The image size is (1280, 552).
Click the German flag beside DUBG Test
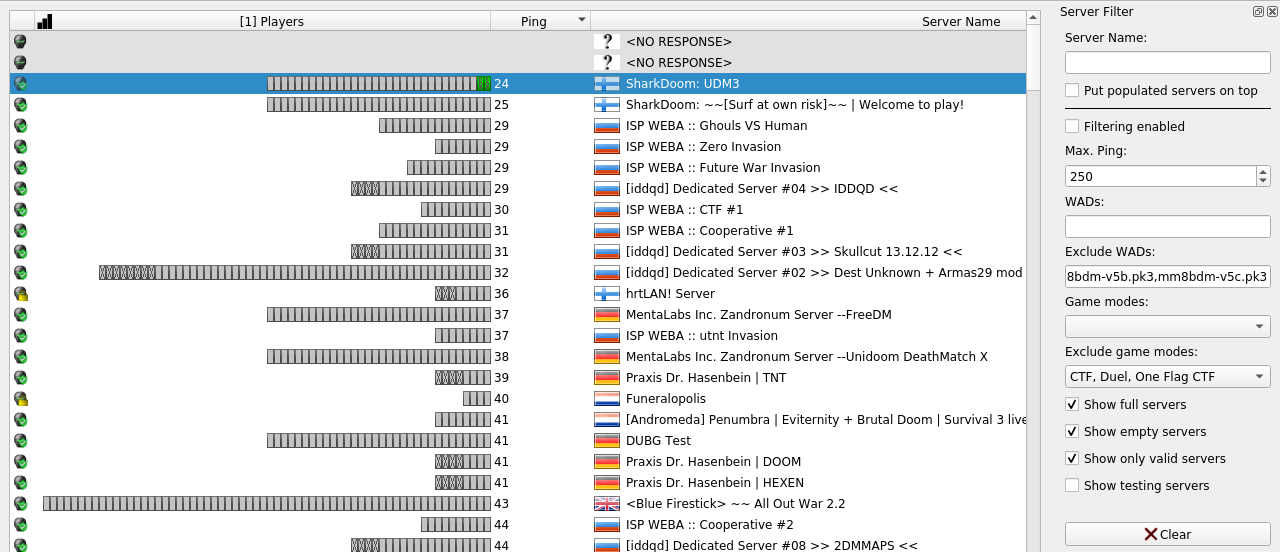coord(607,441)
